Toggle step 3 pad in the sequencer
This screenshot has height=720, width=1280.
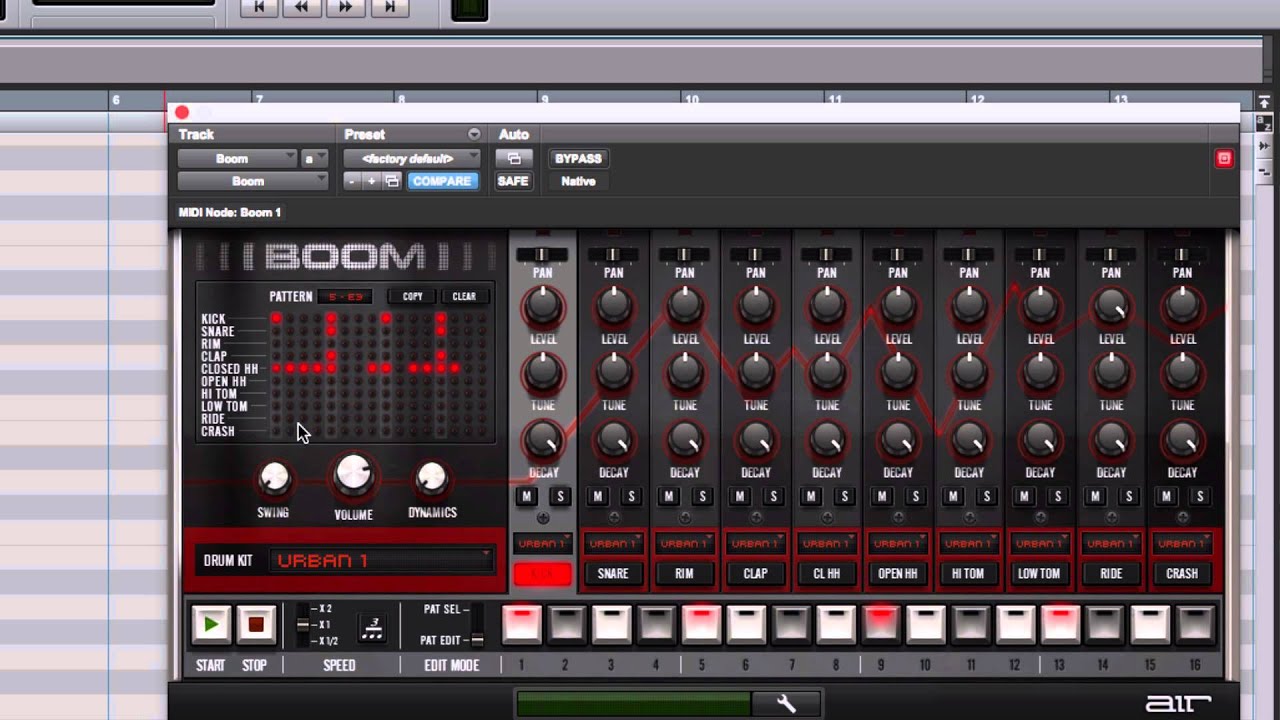611,624
